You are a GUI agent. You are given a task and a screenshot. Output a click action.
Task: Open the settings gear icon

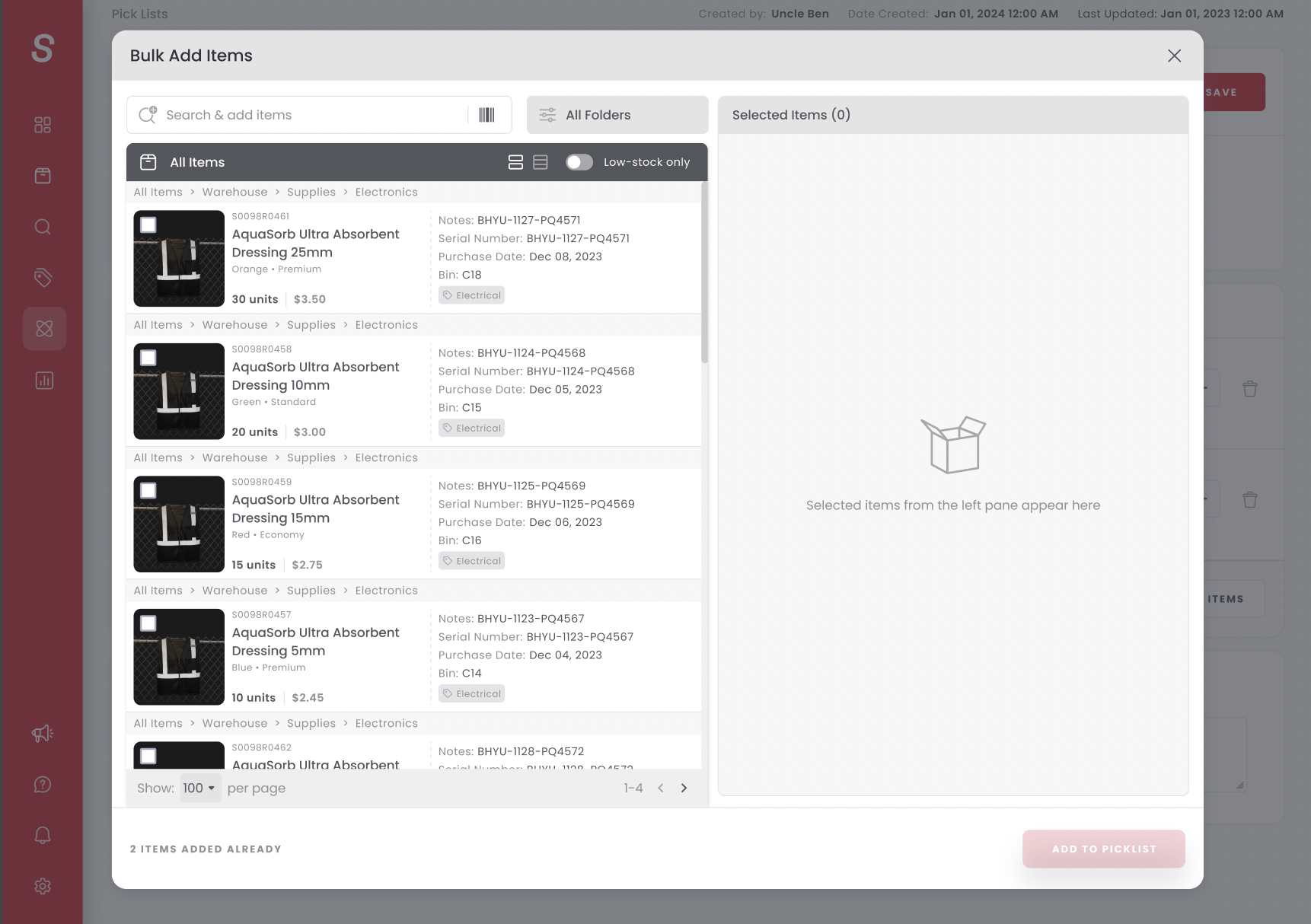coord(42,886)
